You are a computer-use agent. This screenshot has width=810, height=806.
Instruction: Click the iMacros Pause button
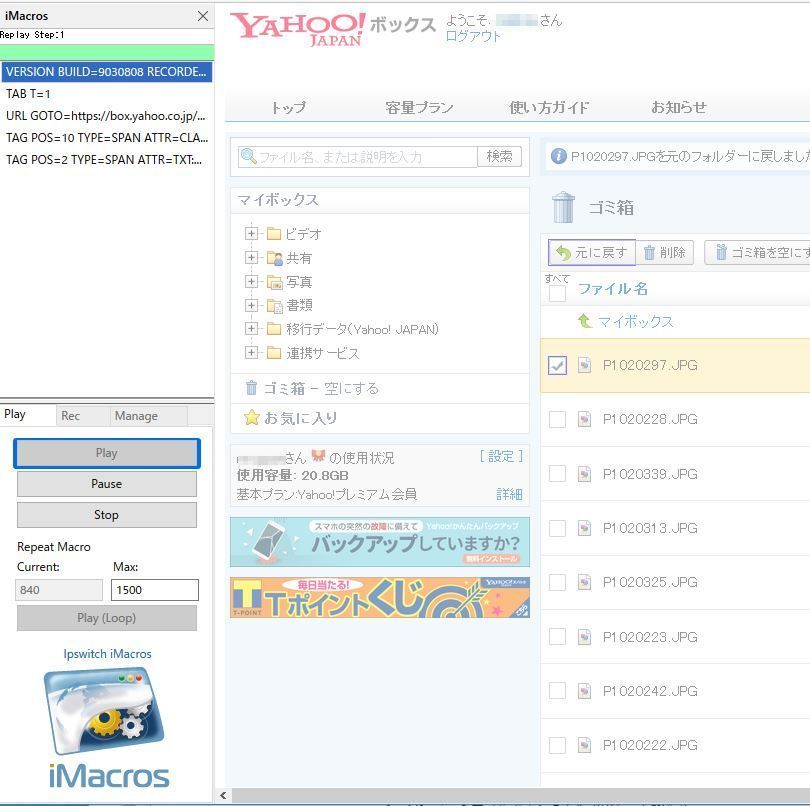click(106, 484)
